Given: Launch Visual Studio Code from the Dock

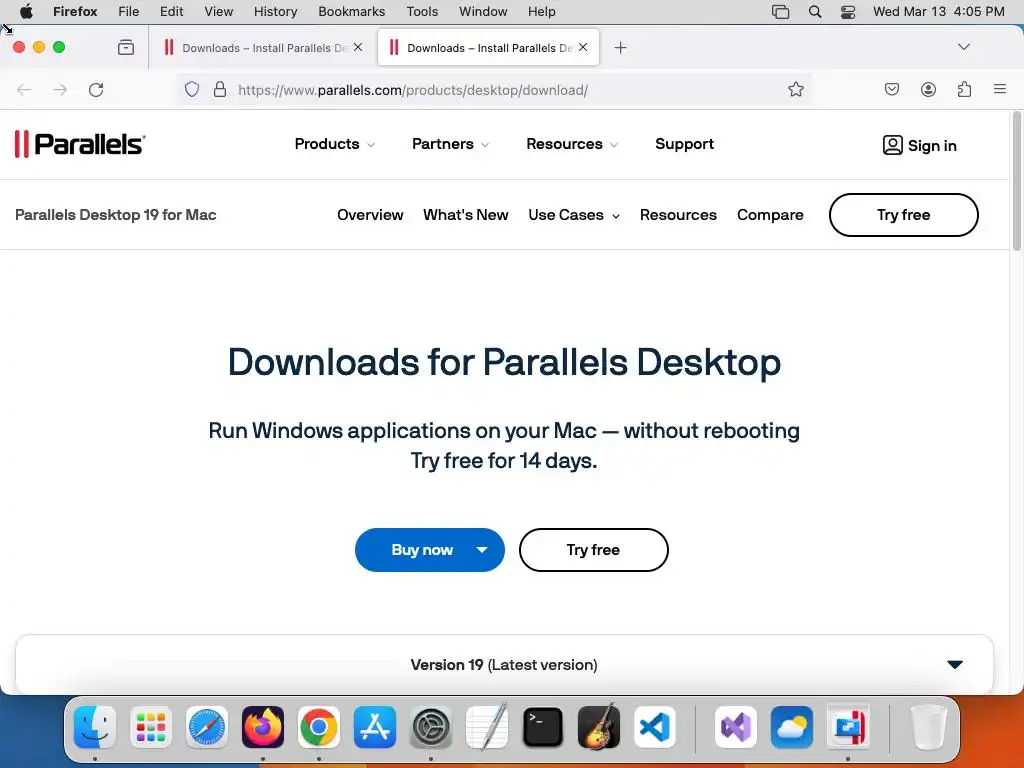Looking at the screenshot, I should tap(654, 727).
